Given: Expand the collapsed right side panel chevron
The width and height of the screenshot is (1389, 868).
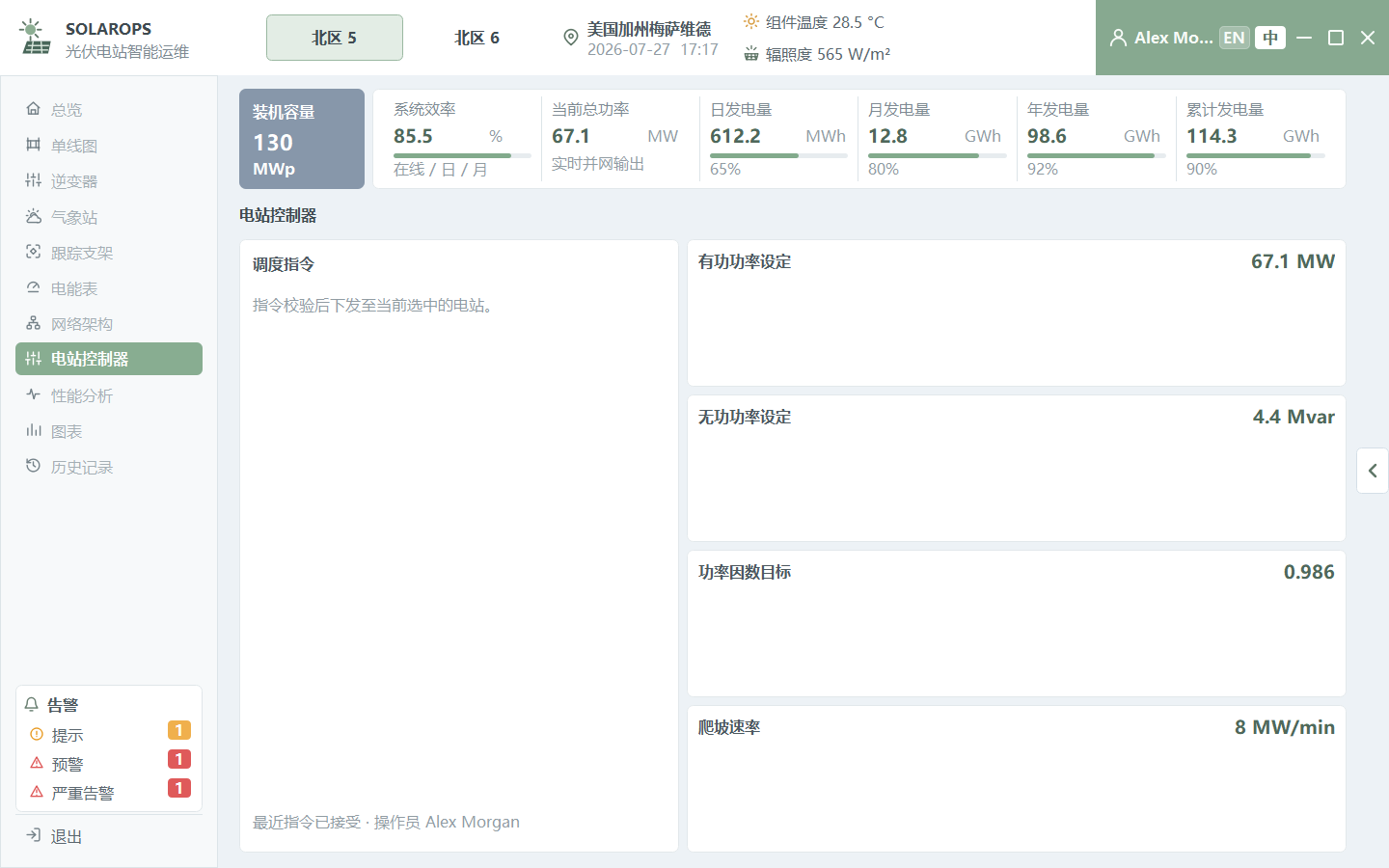Looking at the screenshot, I should pyautogui.click(x=1373, y=471).
